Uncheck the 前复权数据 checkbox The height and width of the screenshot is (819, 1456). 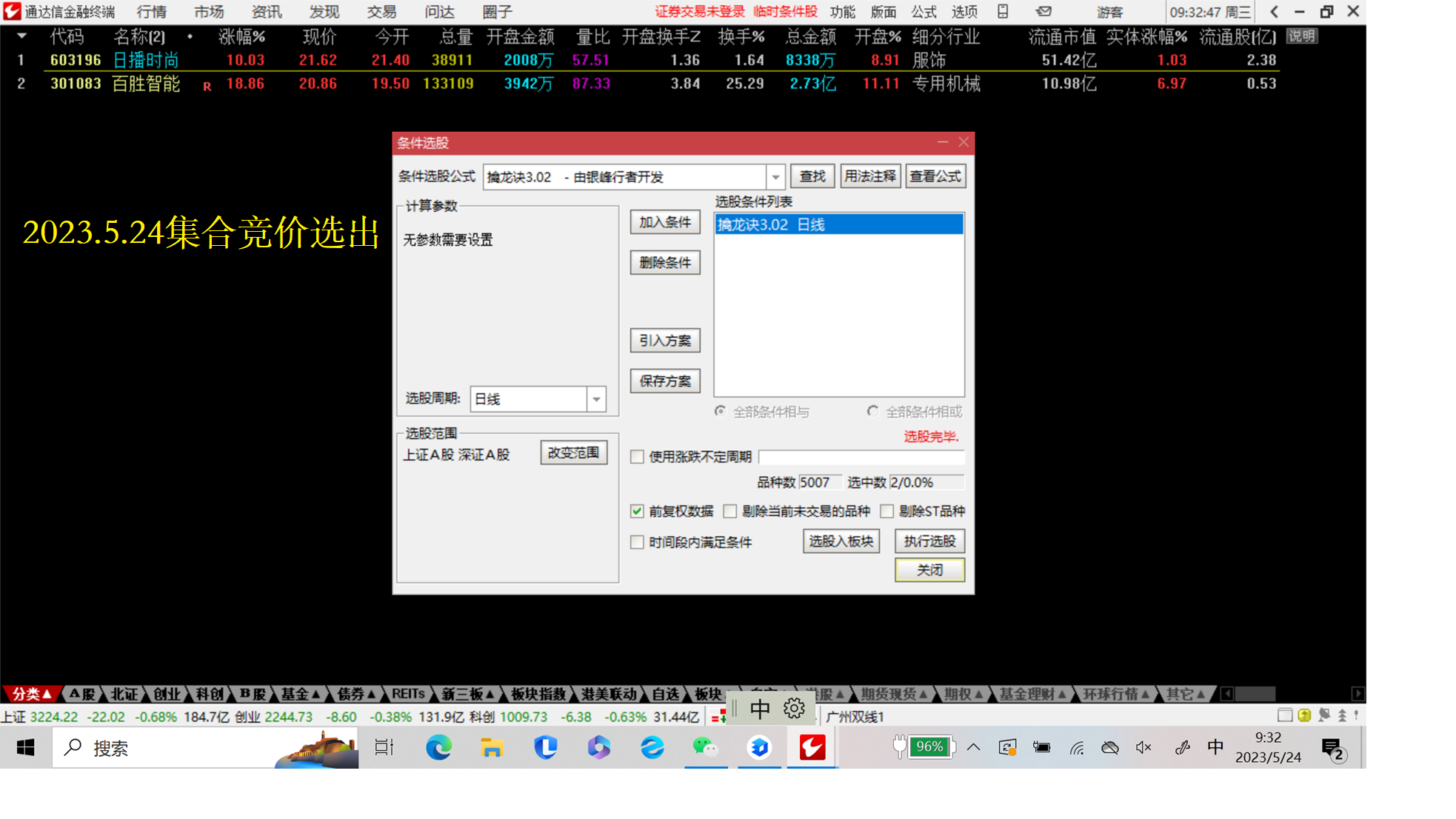(x=637, y=511)
